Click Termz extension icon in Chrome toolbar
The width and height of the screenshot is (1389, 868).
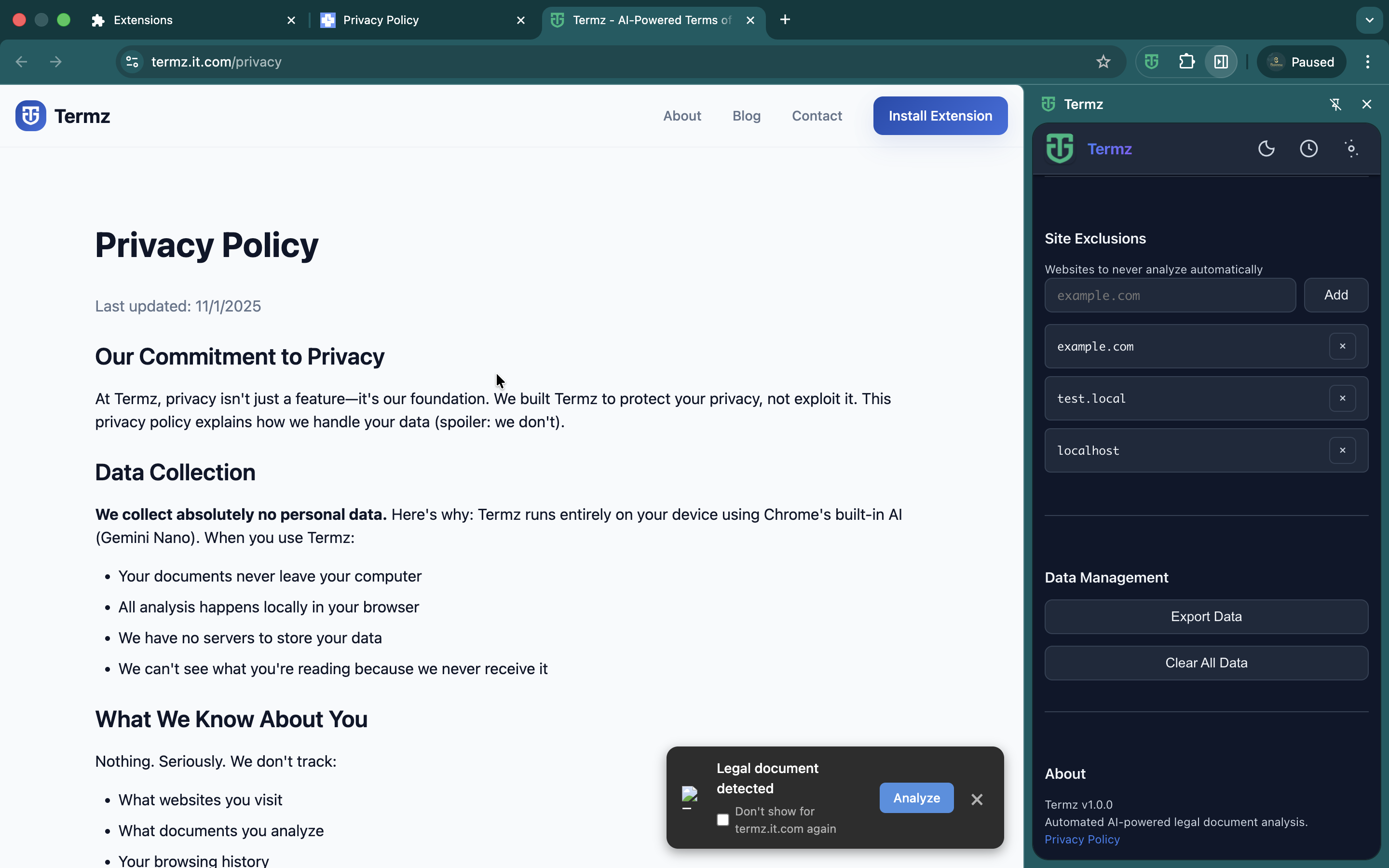1151,61
